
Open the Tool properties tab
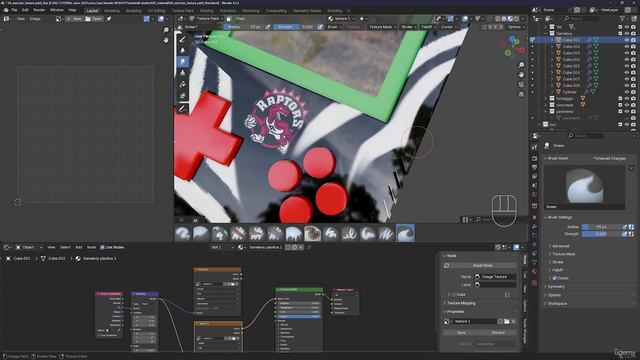535,147
